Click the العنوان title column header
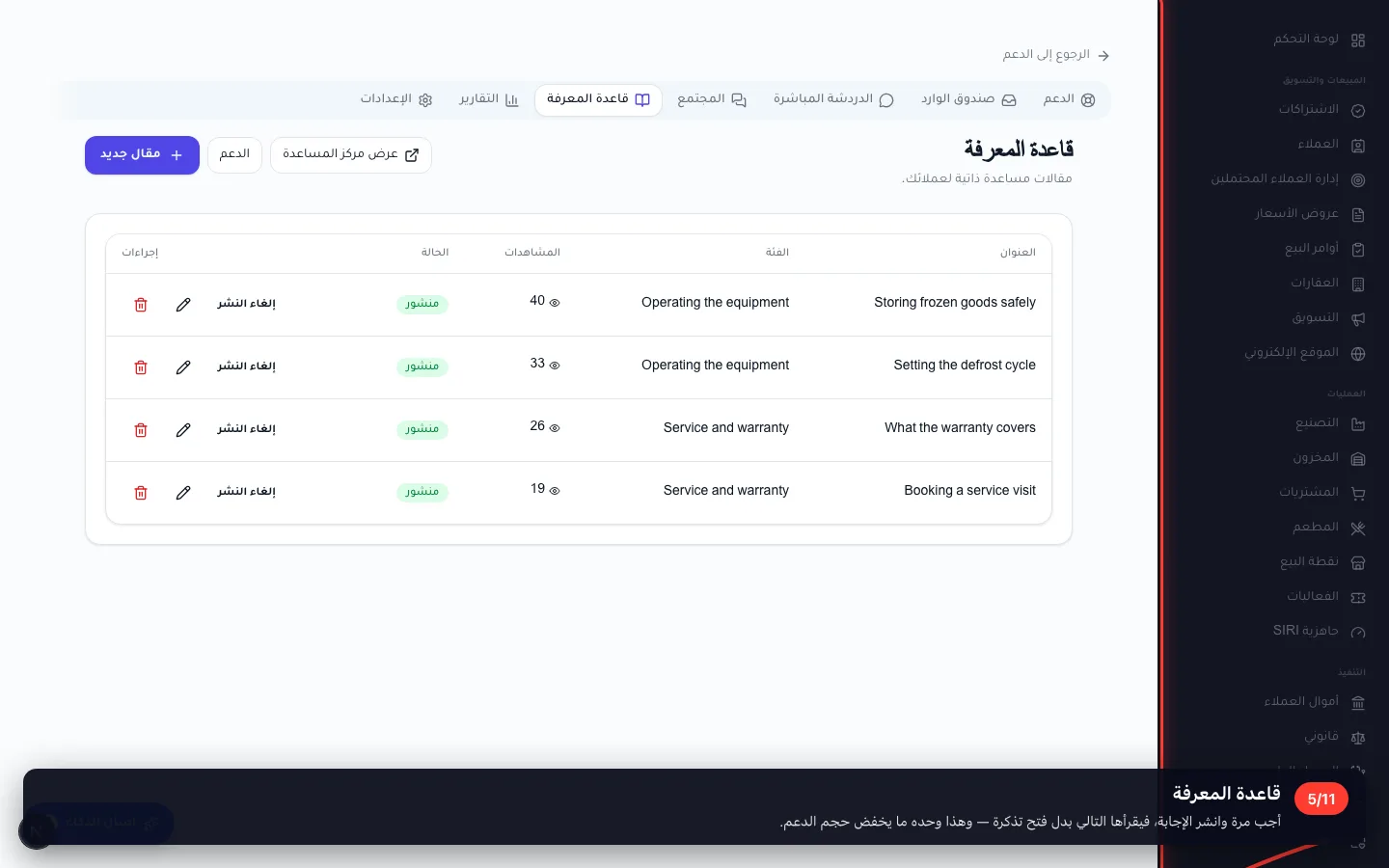This screenshot has width=1389, height=868. click(1018, 253)
